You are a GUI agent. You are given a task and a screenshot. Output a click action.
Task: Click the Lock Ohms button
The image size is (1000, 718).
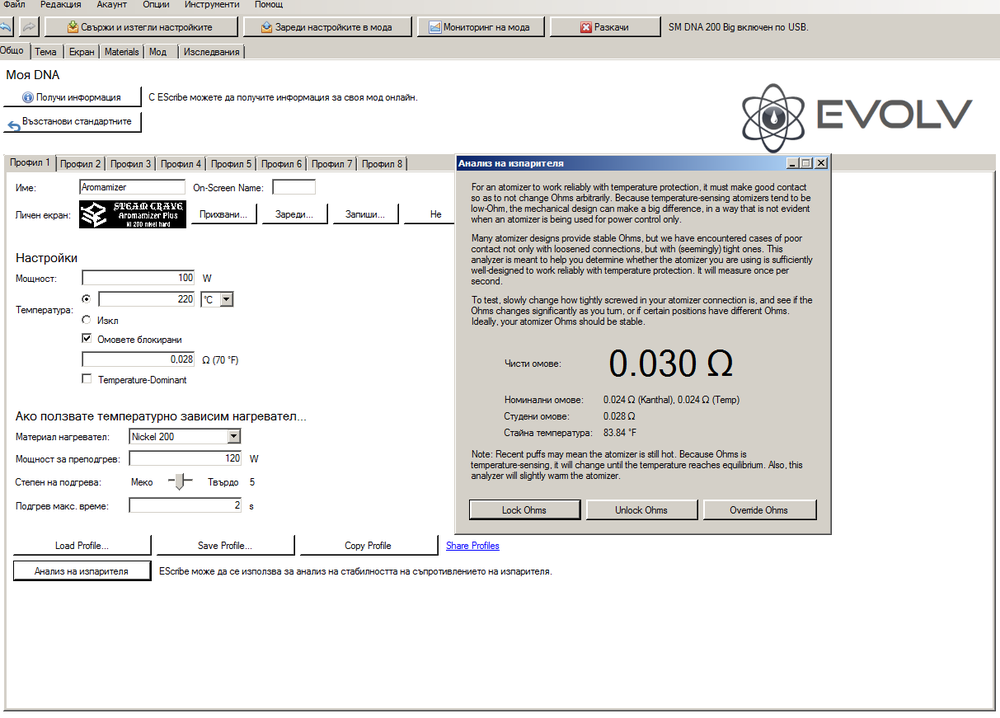(524, 510)
